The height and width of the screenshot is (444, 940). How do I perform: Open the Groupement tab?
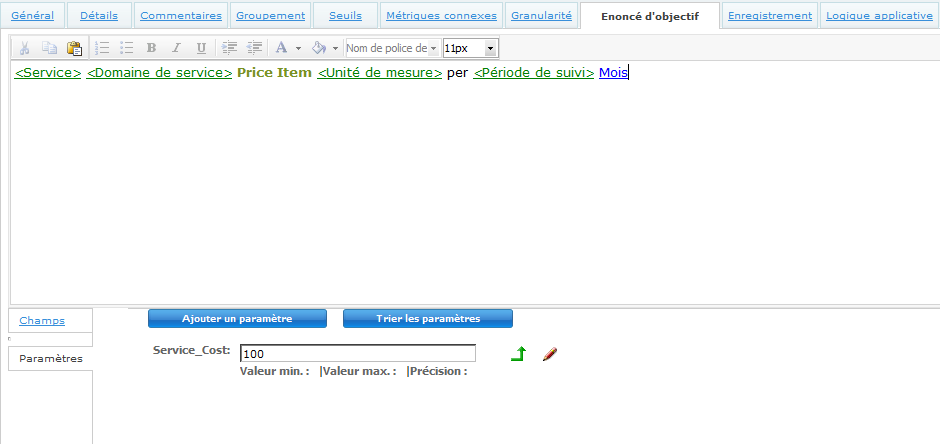[270, 16]
